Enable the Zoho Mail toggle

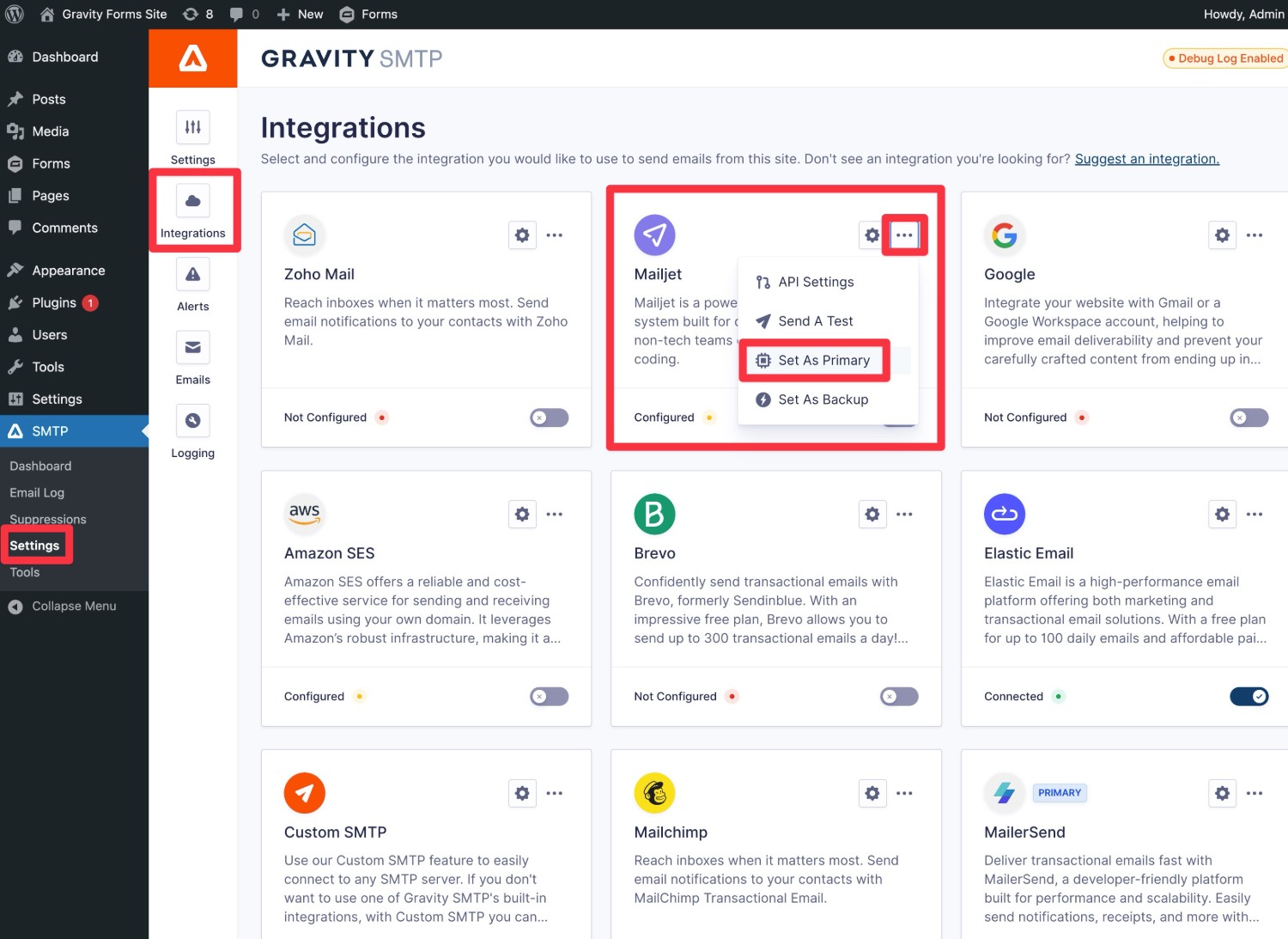pyautogui.click(x=550, y=418)
